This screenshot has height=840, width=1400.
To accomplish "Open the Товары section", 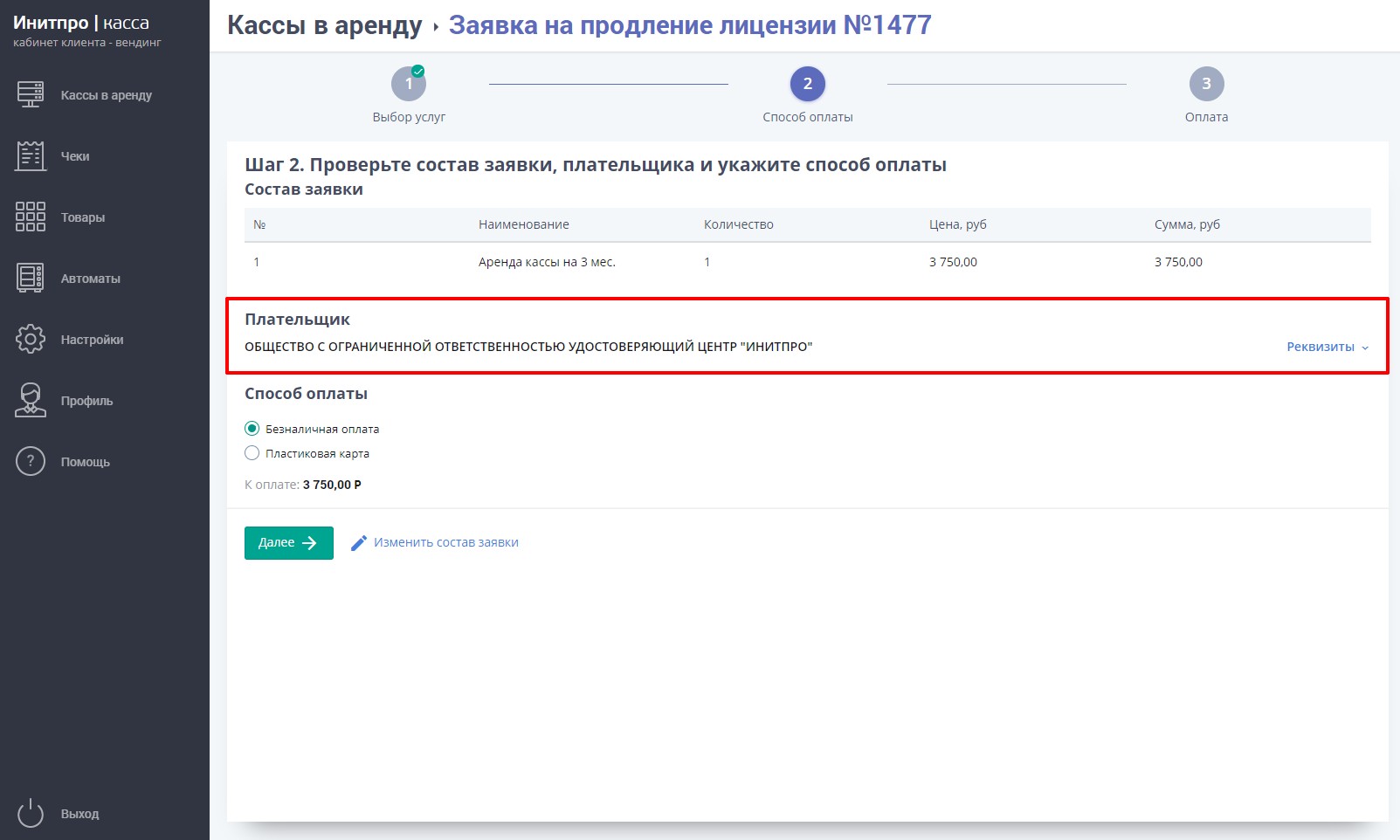I will pos(83,217).
